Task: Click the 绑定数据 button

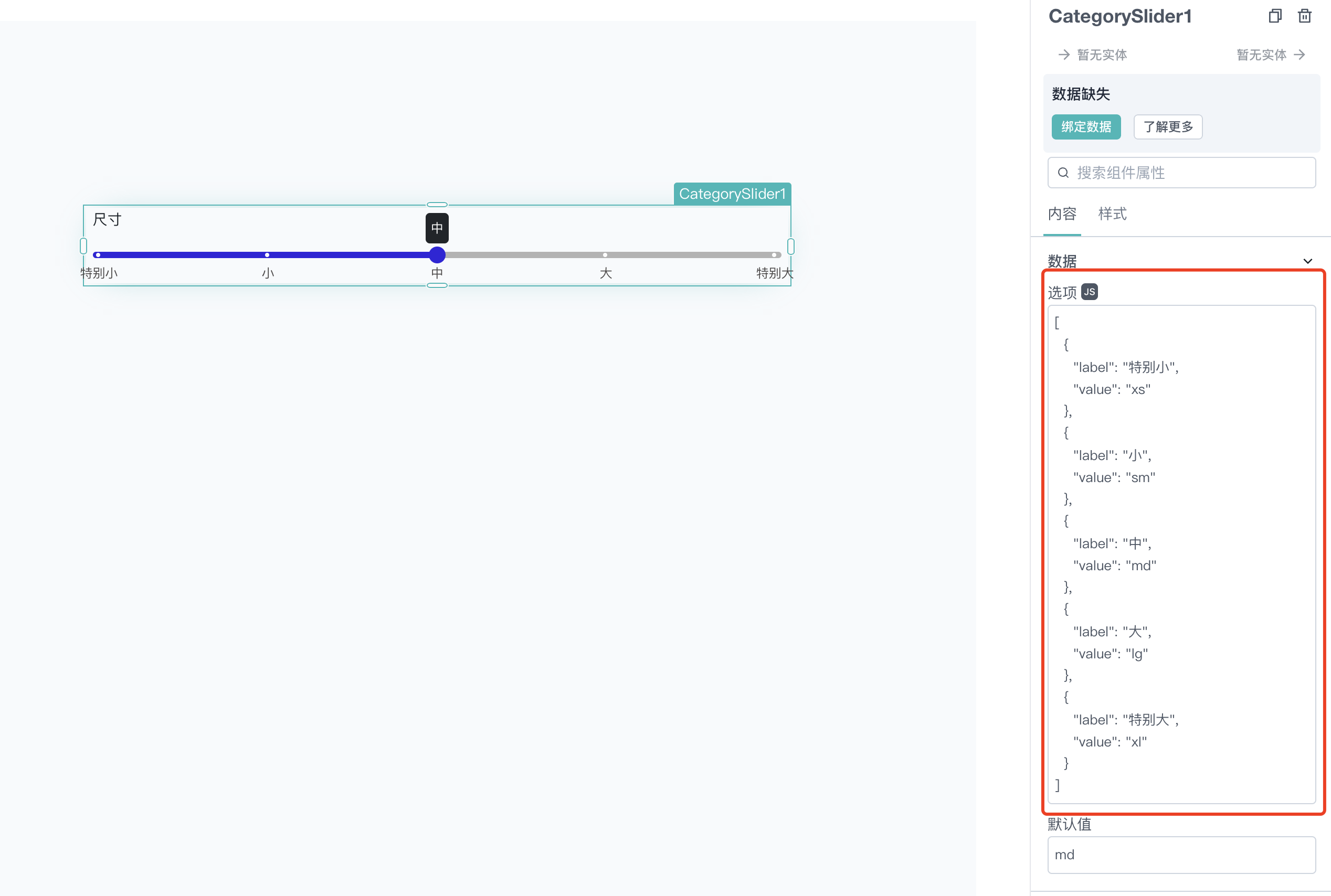Action: [1086, 127]
